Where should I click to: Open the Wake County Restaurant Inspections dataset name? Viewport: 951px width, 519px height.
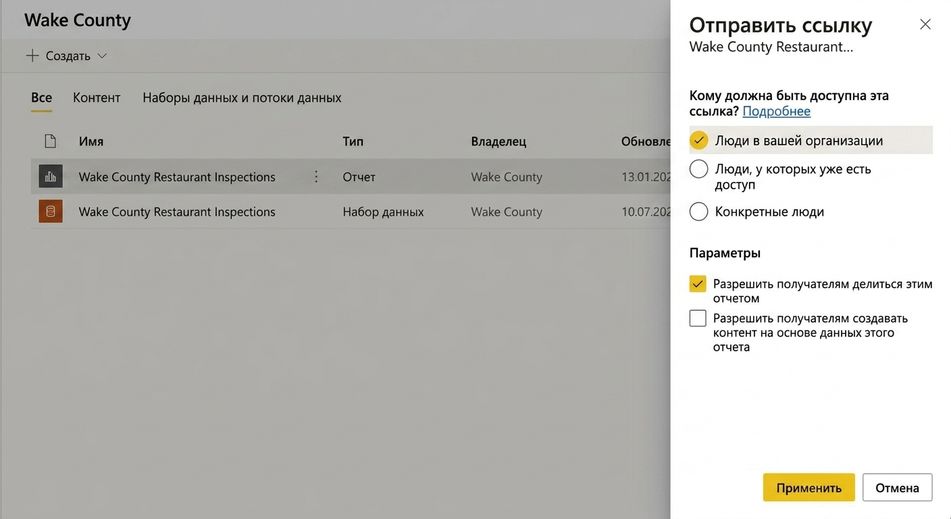(176, 212)
